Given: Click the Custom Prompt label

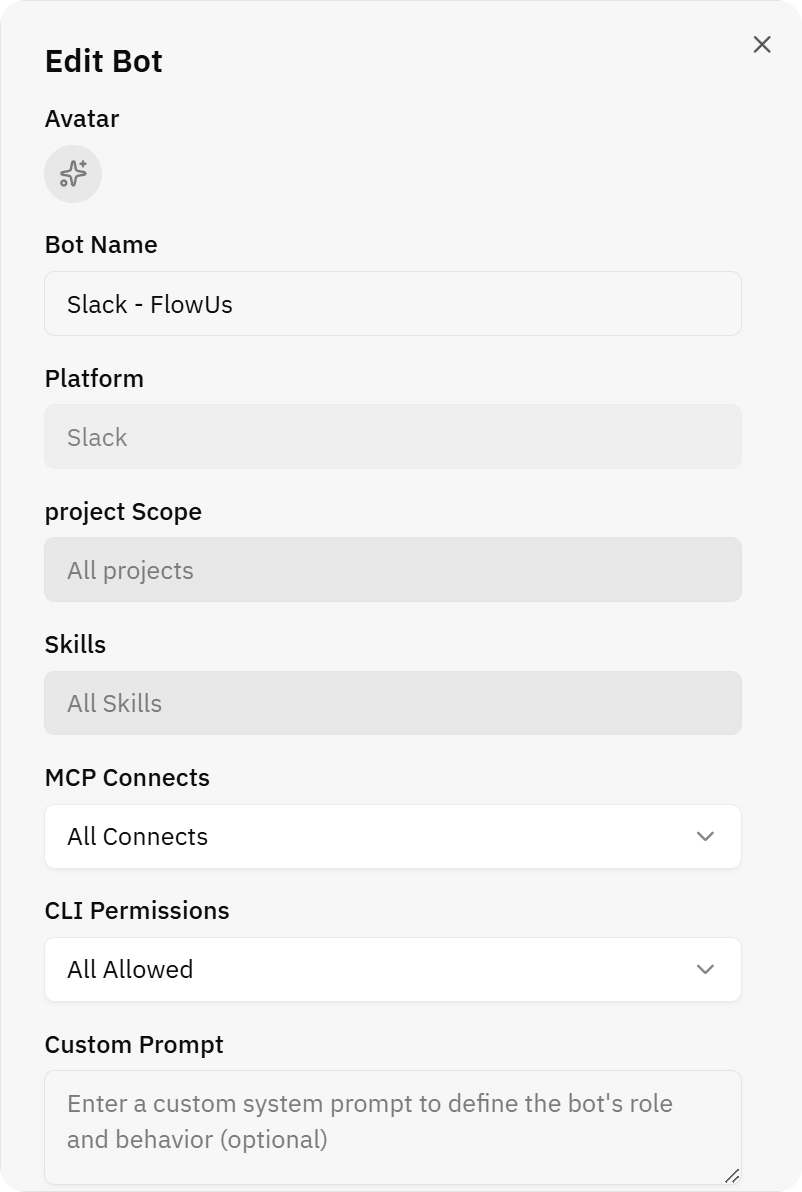Looking at the screenshot, I should point(134,1045).
